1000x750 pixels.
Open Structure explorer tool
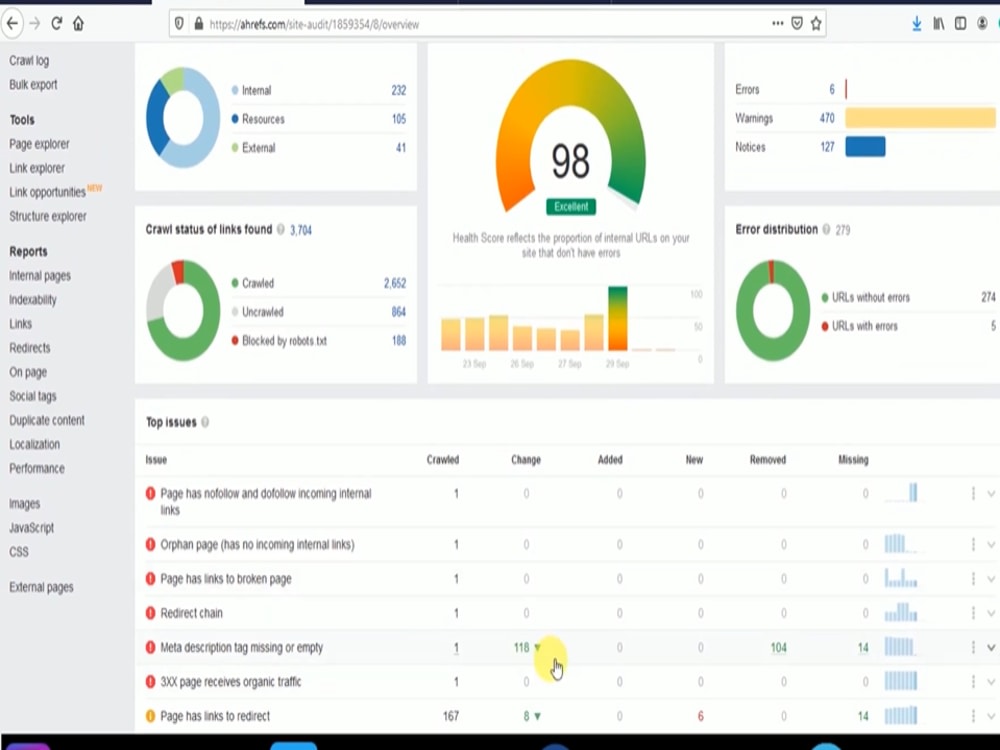coord(48,216)
